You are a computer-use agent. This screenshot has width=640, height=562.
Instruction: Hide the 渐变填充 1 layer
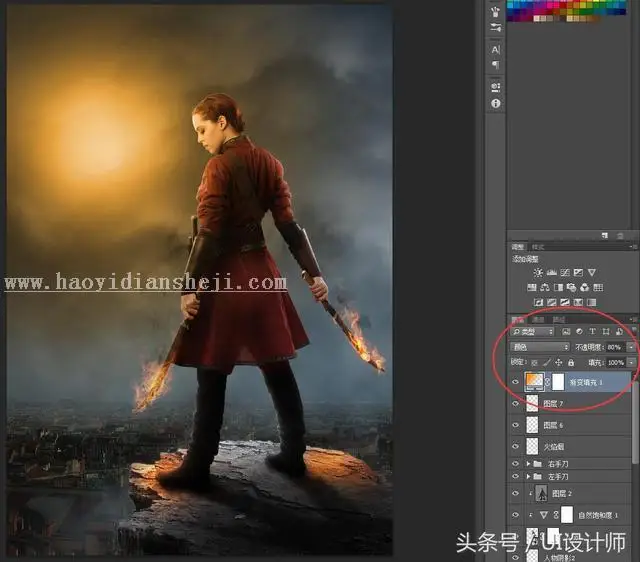coord(516,382)
